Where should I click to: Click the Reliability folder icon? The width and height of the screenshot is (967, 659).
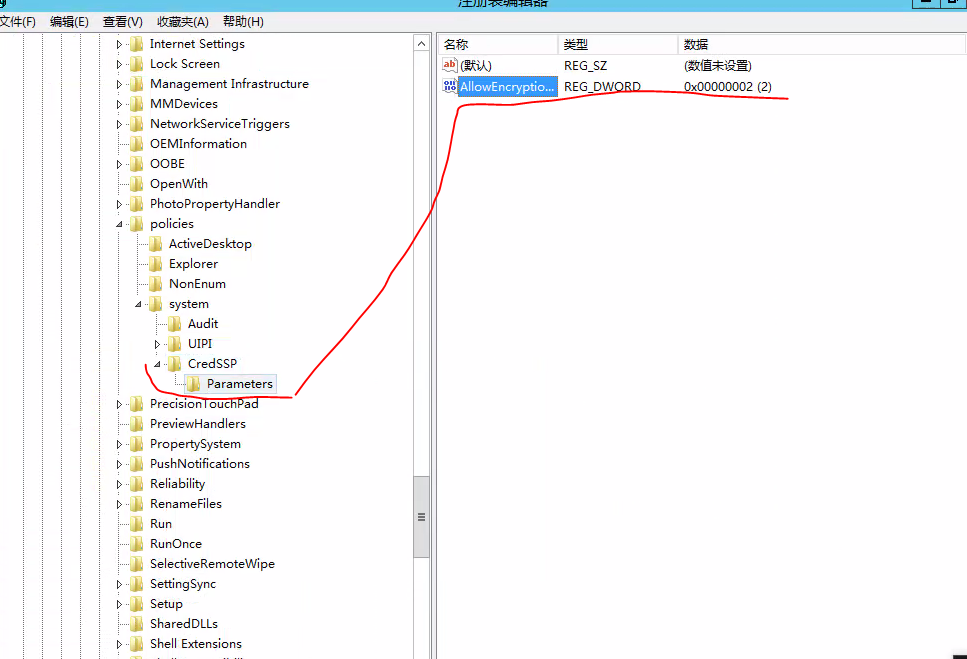pyautogui.click(x=136, y=484)
